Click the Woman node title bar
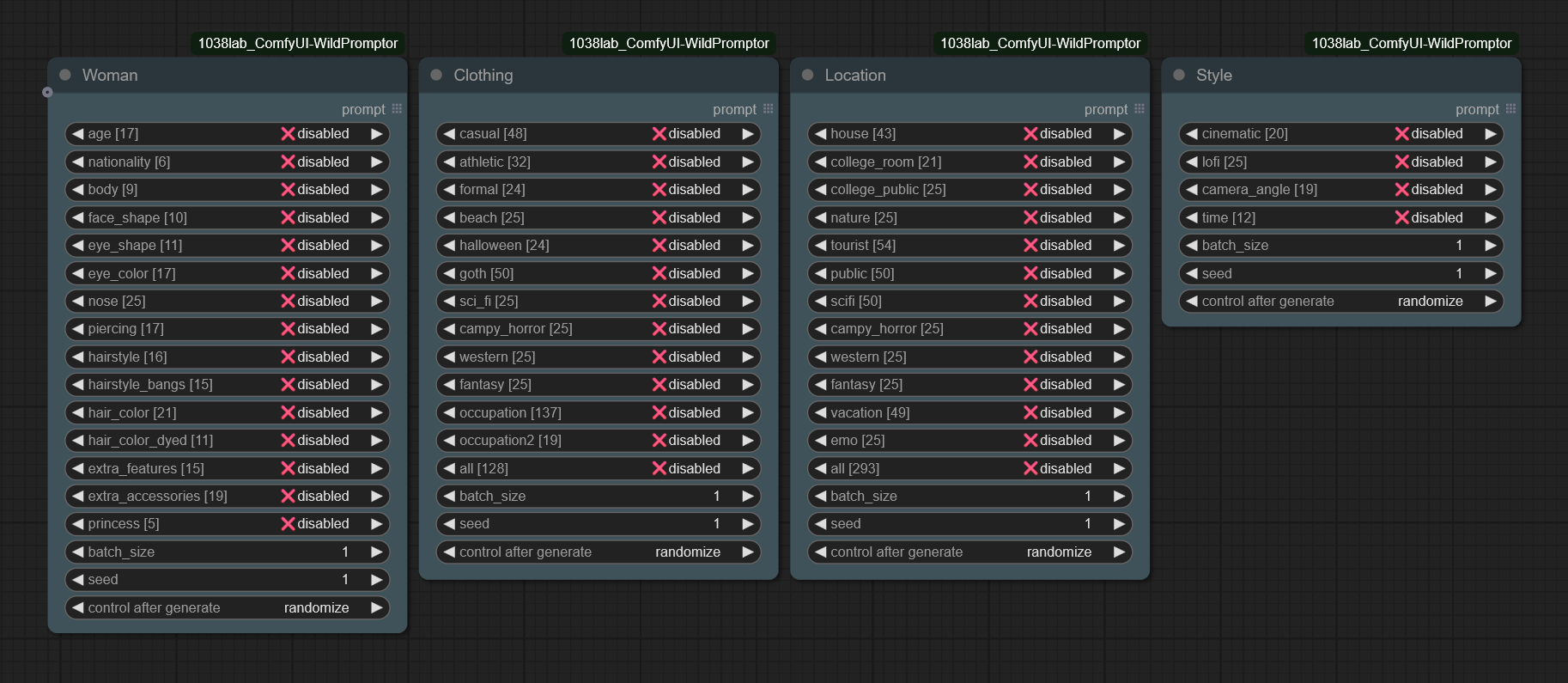This screenshot has height=683, width=1568. coord(228,75)
